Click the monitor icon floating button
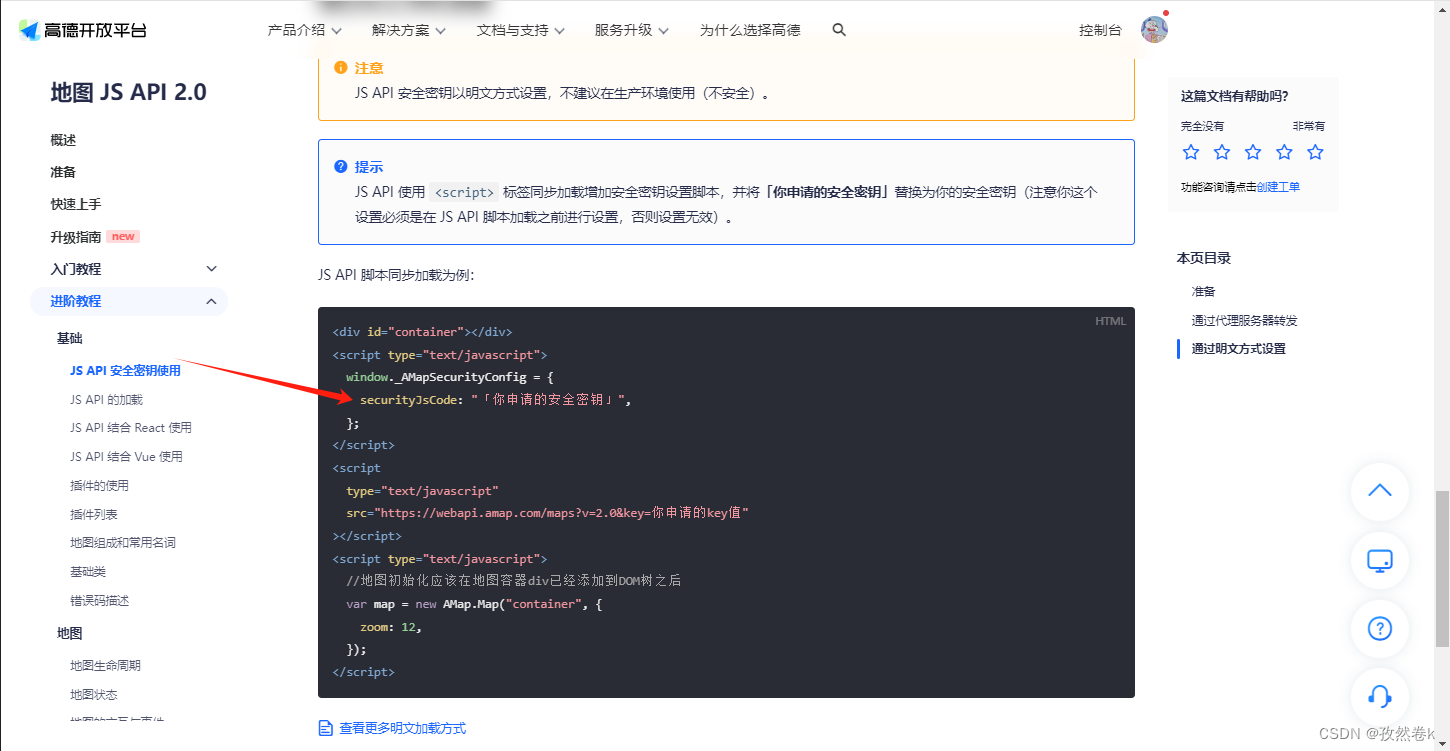This screenshot has width=1450, height=751. (x=1380, y=560)
